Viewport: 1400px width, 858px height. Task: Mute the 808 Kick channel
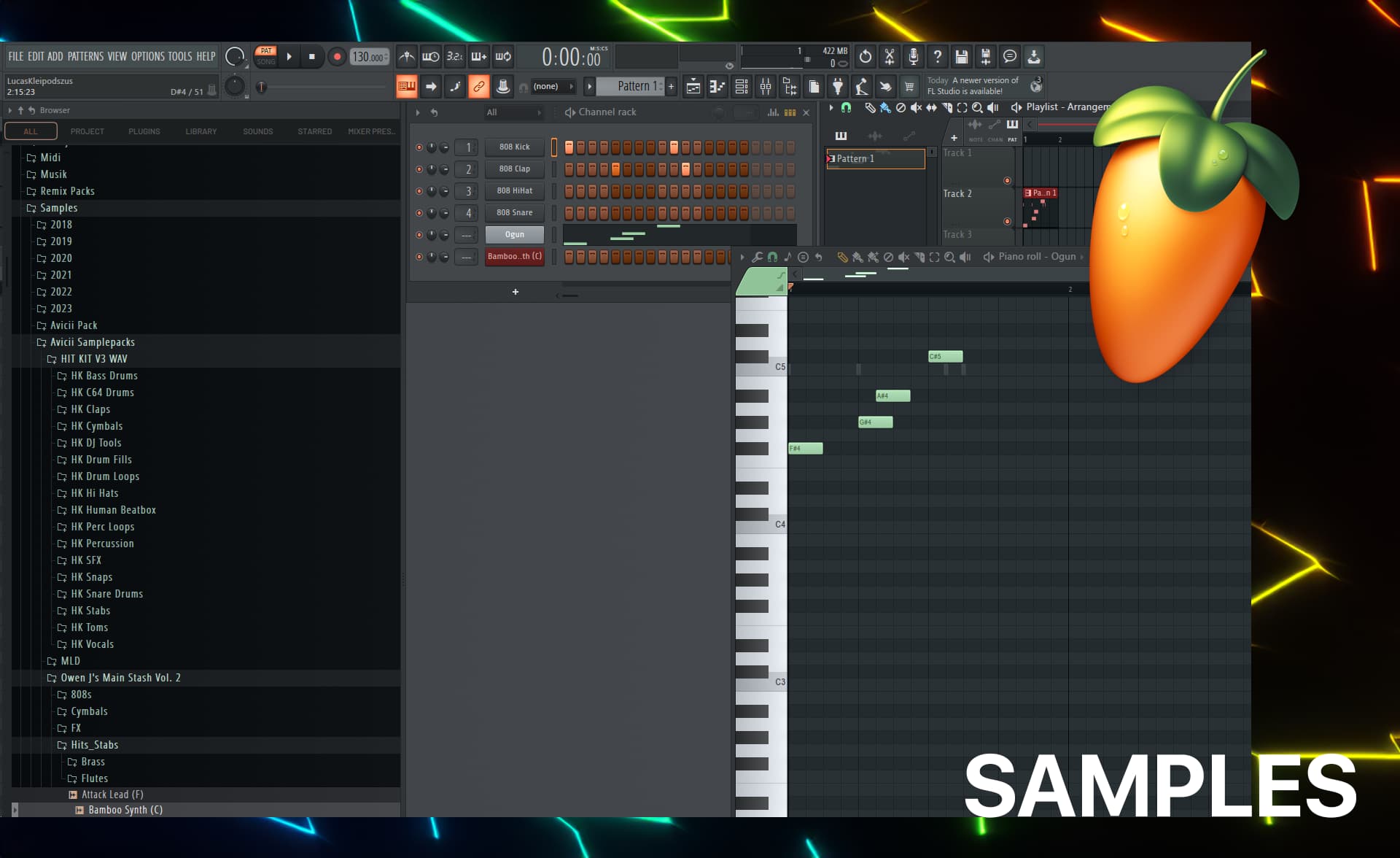419,147
